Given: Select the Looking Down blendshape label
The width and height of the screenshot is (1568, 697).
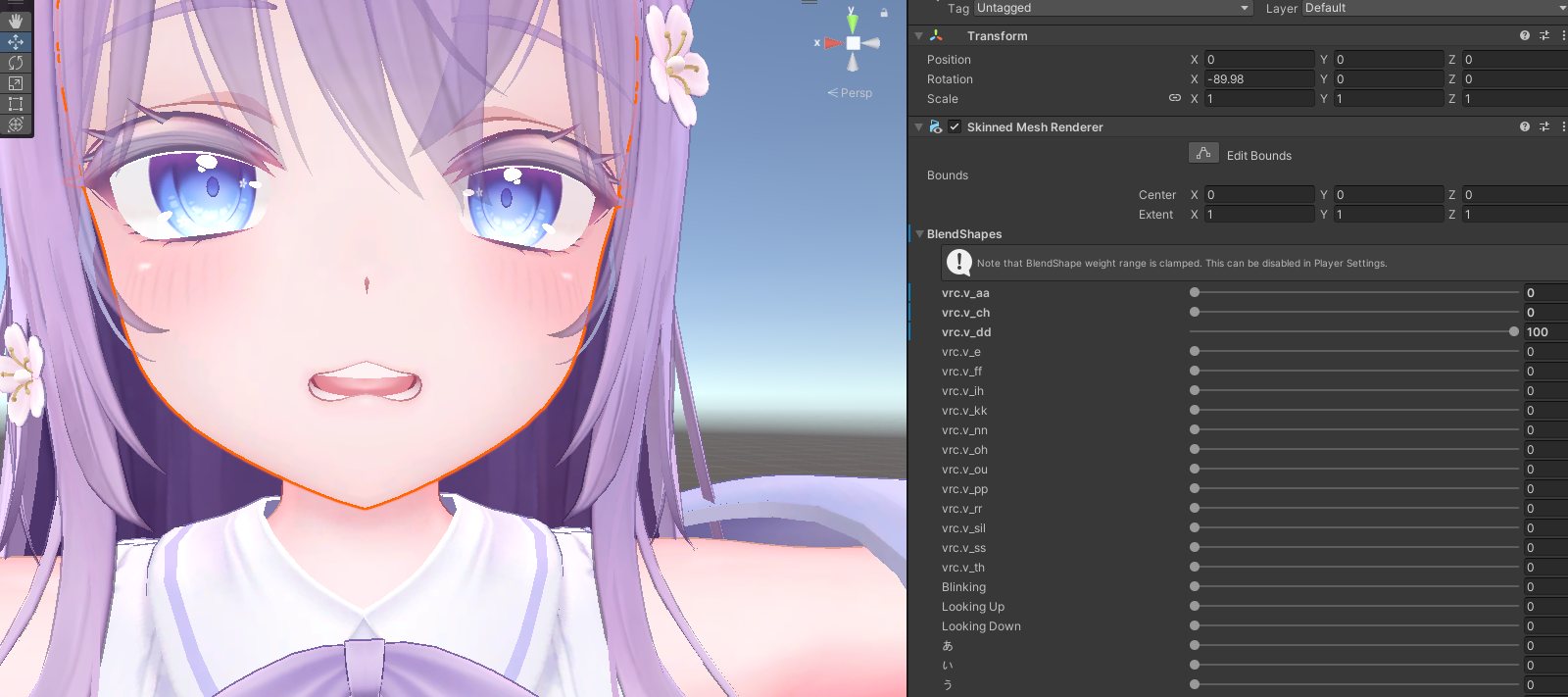Looking at the screenshot, I should 981,626.
